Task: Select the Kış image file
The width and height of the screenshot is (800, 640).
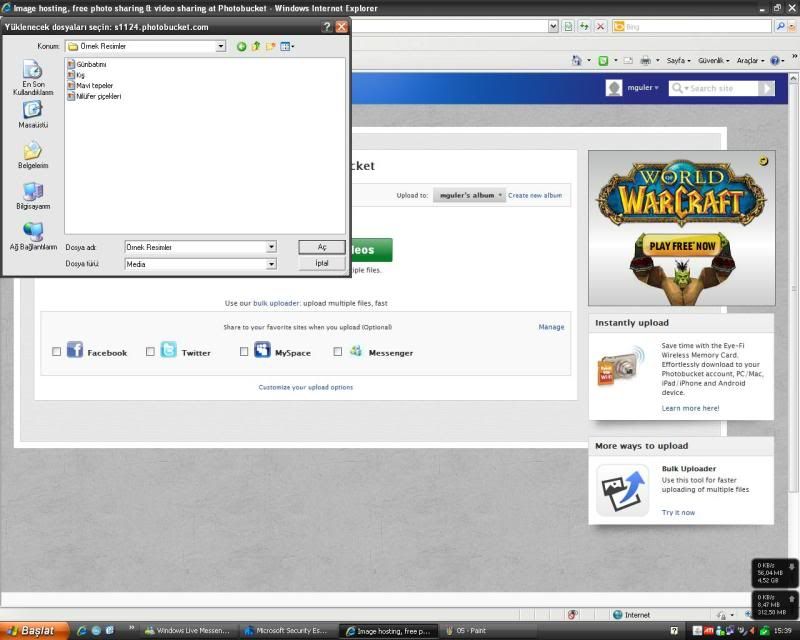Action: 76,75
